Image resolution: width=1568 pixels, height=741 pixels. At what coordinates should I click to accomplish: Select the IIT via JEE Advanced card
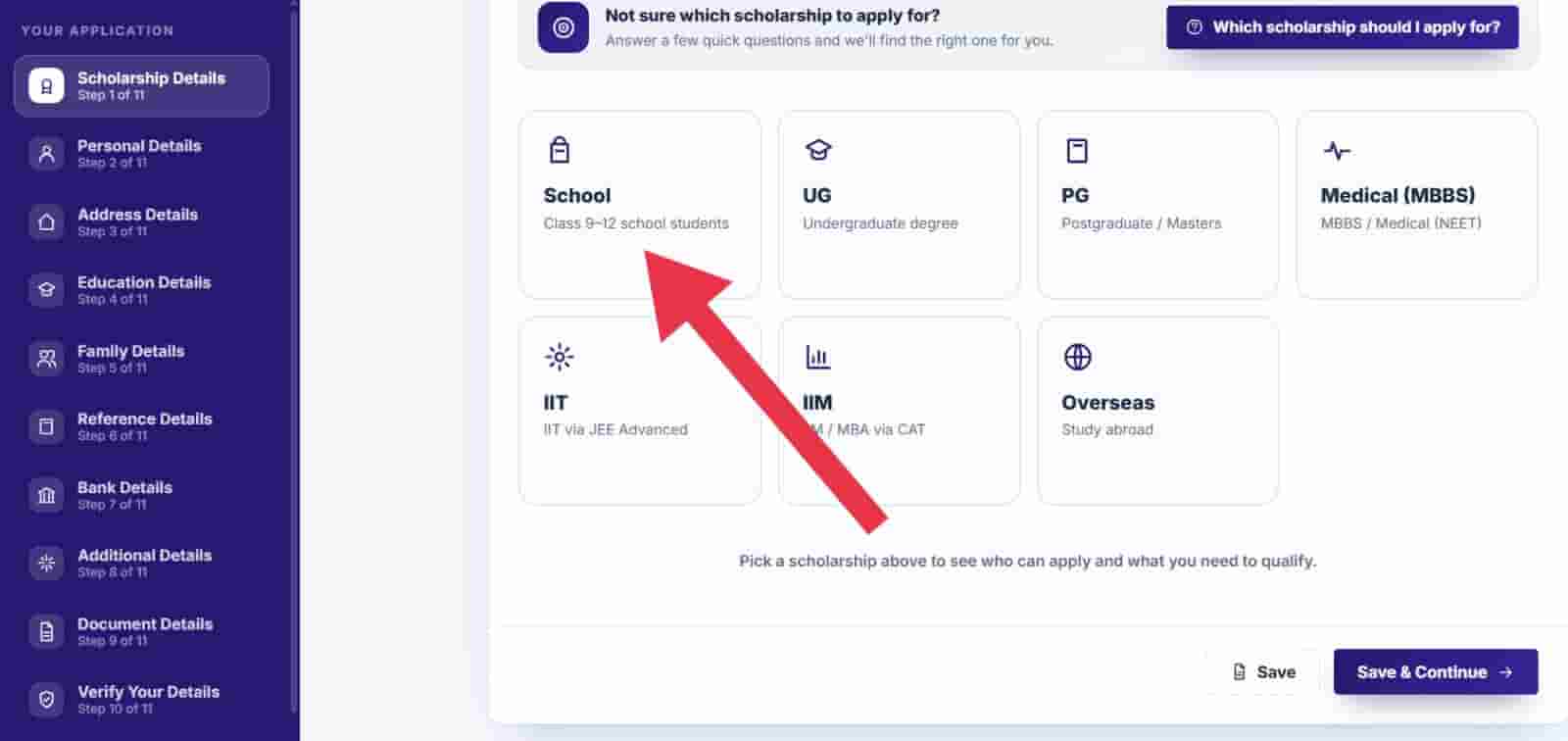click(x=640, y=411)
